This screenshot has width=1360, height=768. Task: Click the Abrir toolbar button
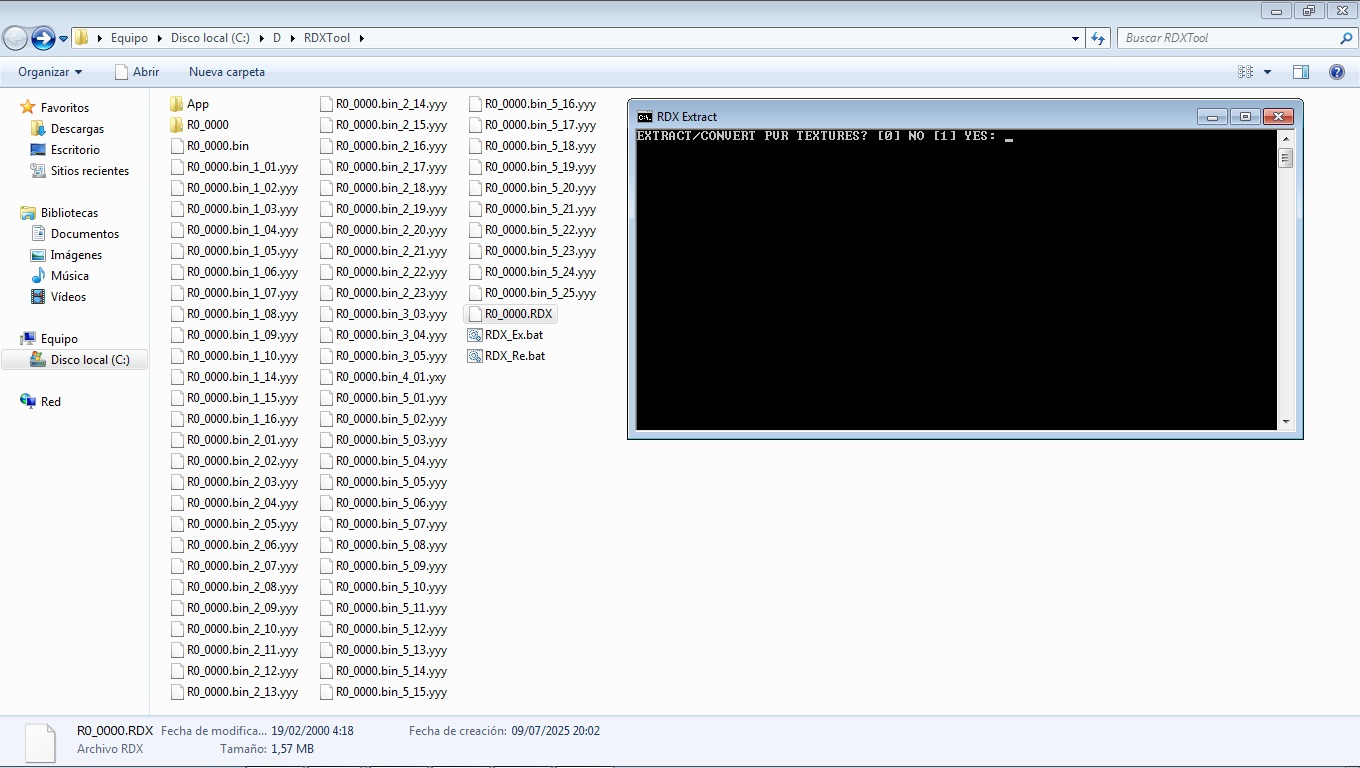coord(137,72)
